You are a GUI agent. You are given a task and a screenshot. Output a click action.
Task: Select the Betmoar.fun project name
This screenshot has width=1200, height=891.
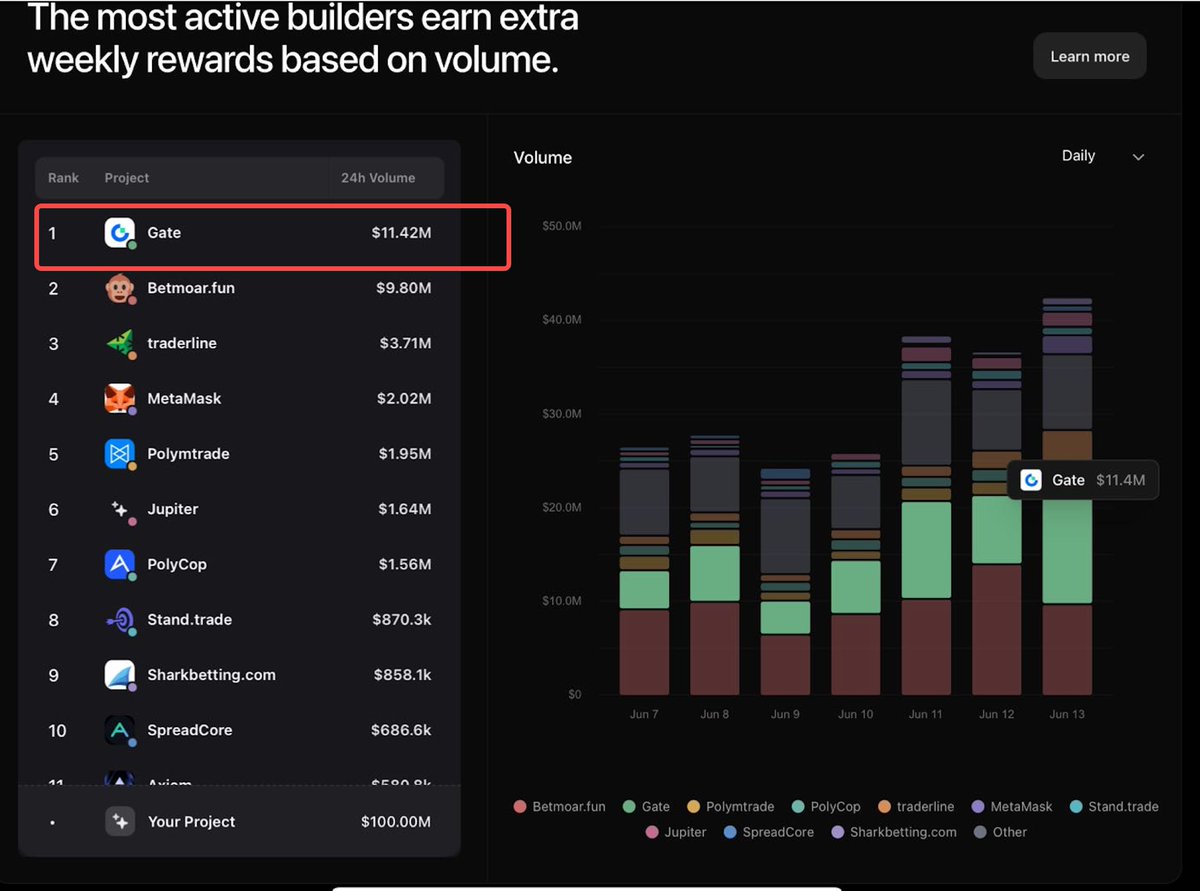coord(191,288)
